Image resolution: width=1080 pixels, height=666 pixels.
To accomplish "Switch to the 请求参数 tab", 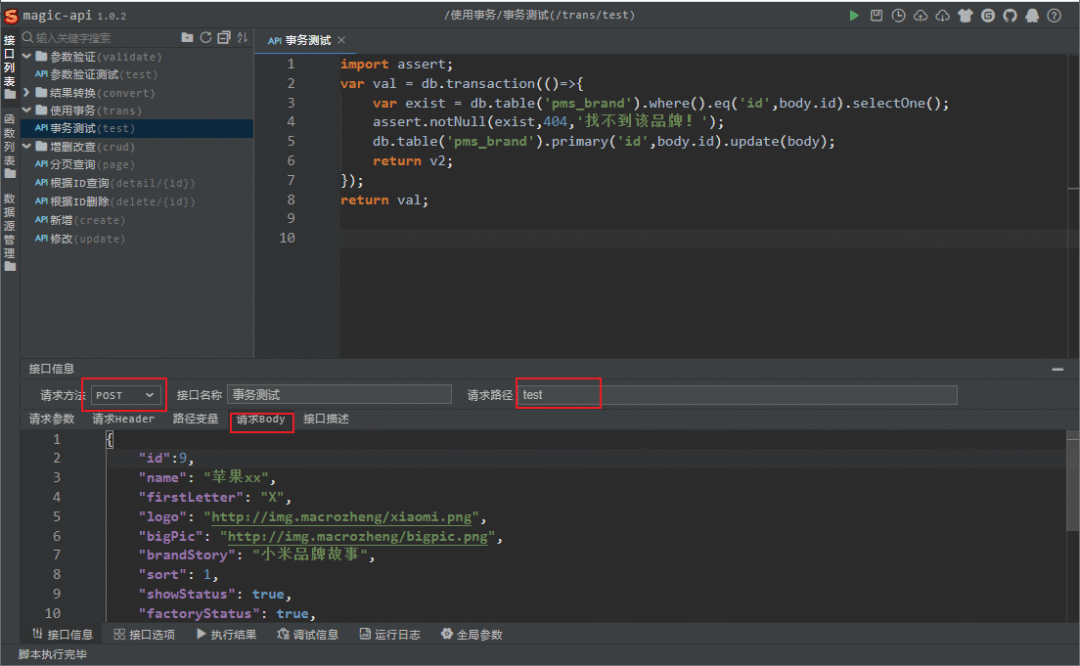I will tap(52, 419).
